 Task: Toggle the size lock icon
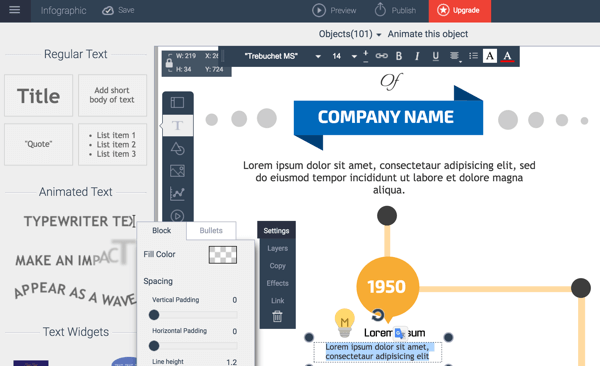(169, 62)
